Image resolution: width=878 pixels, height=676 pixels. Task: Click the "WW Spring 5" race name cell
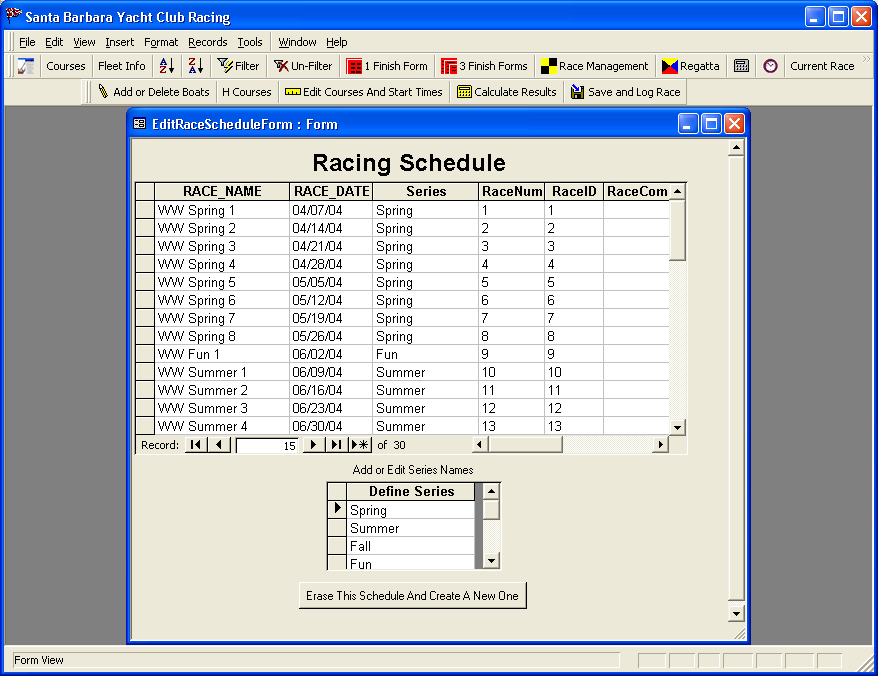(222, 282)
